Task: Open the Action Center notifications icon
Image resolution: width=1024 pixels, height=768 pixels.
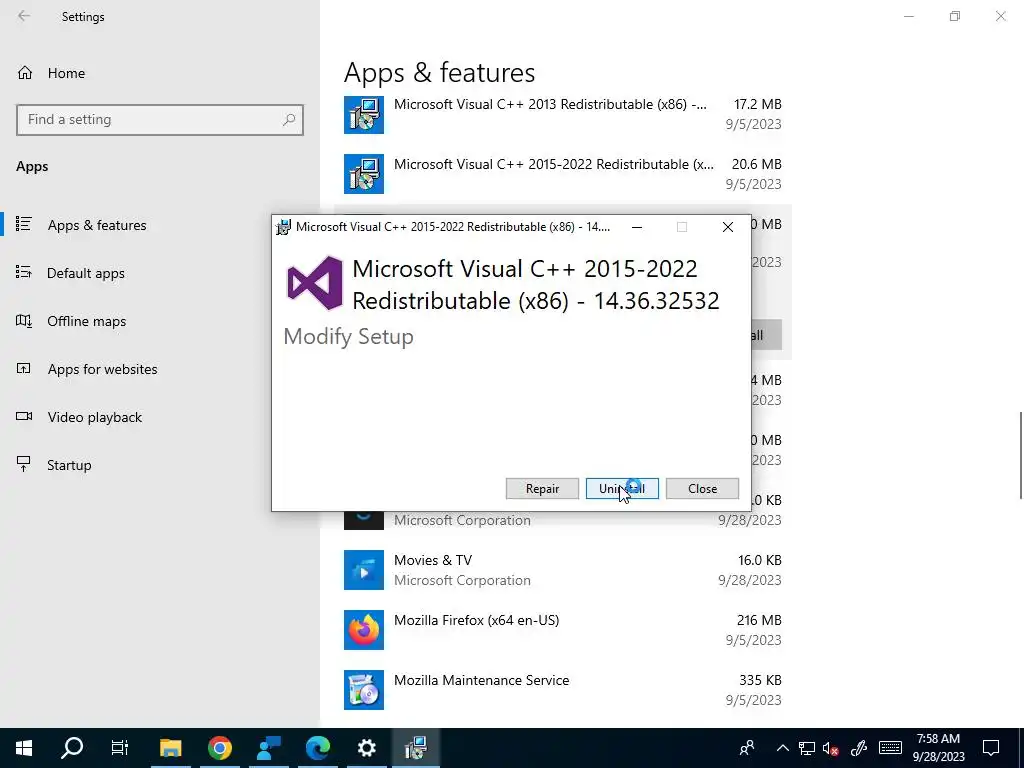Action: pos(991,748)
